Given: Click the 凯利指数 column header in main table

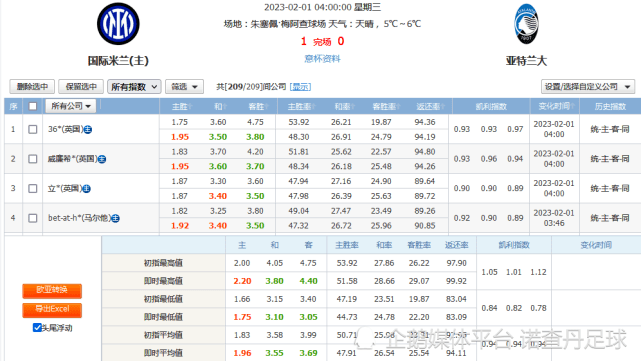Looking at the screenshot, I should (x=491, y=107).
